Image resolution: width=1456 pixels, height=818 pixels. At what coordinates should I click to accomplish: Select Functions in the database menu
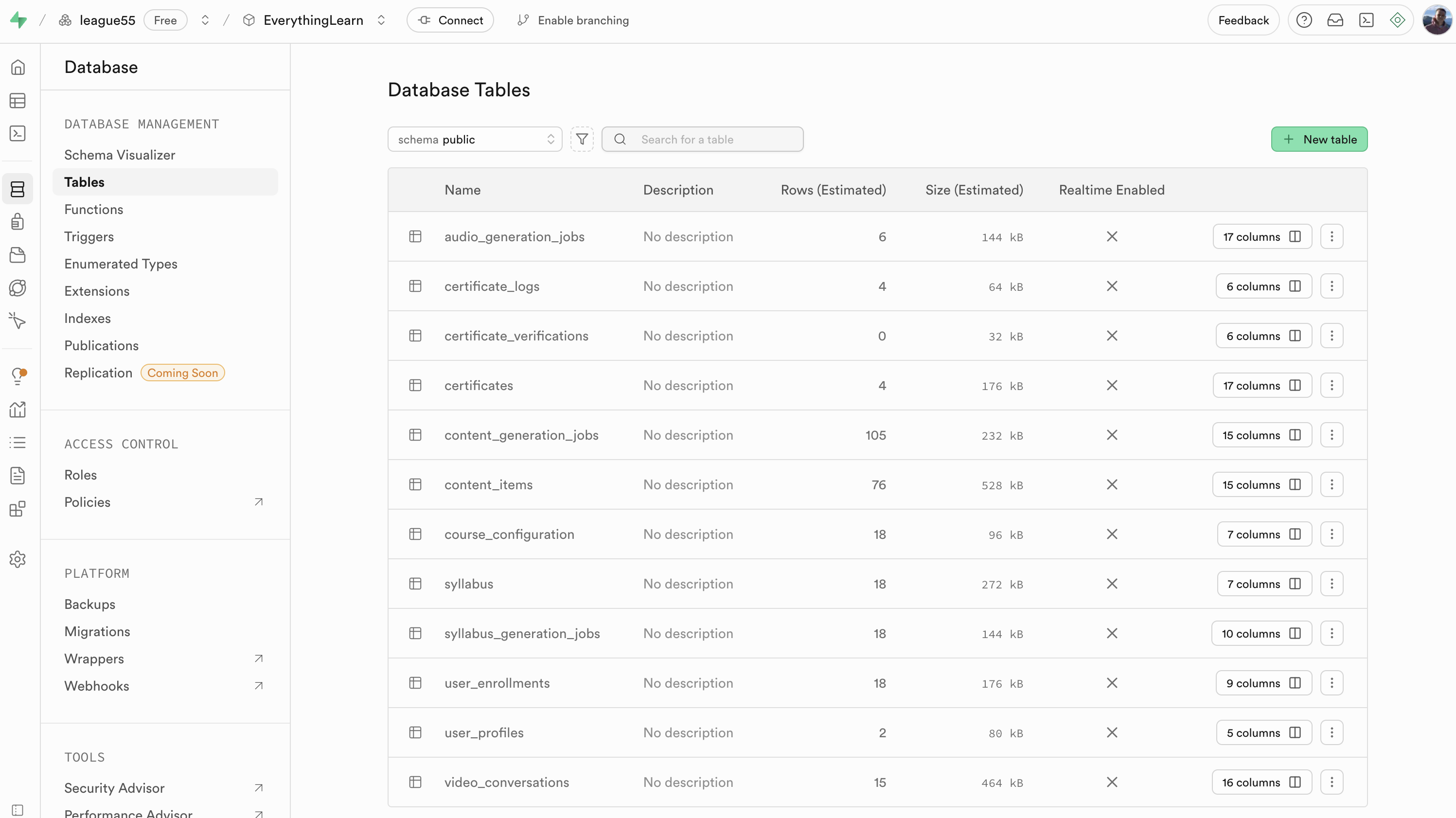click(93, 209)
